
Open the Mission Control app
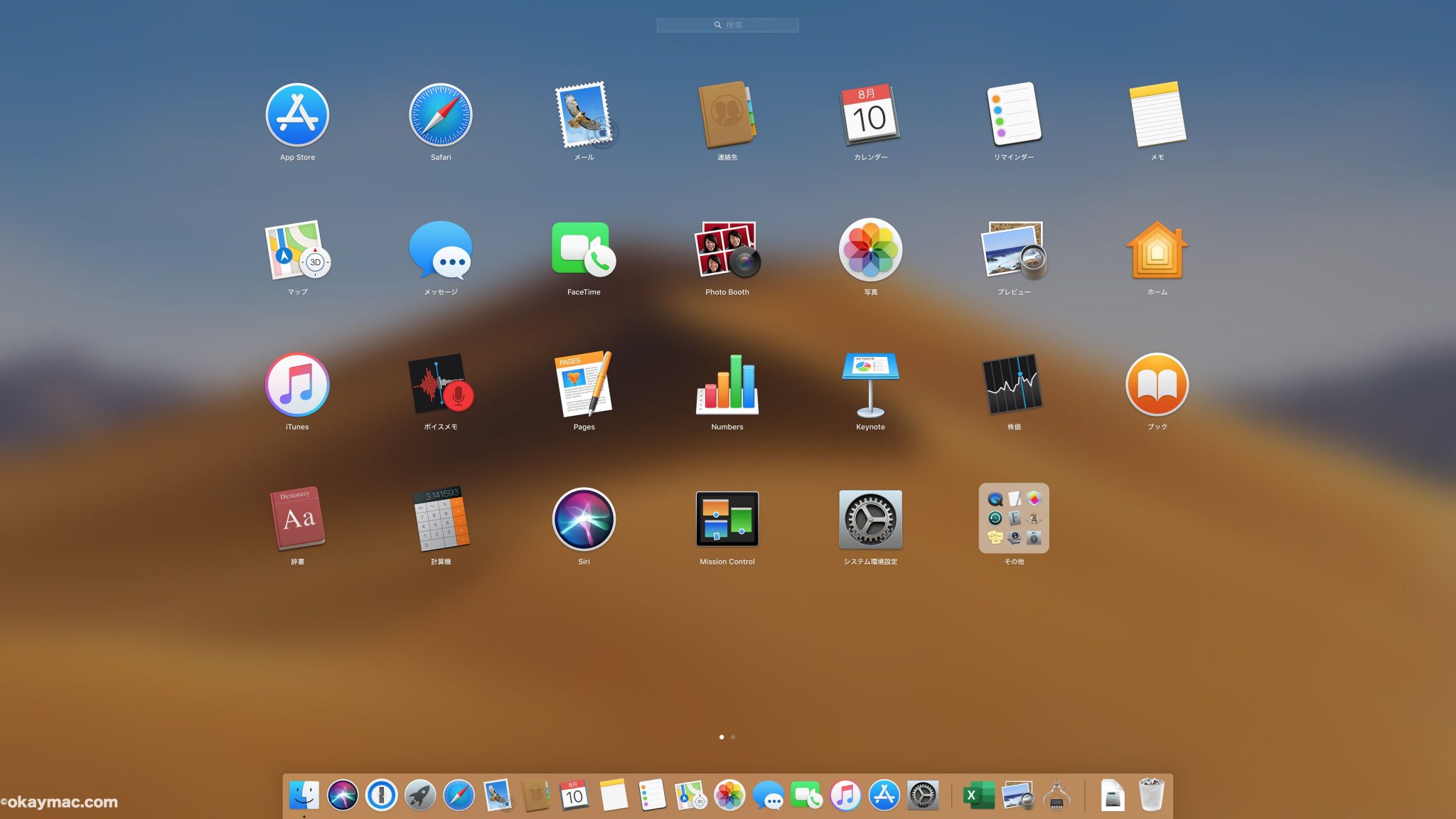727,519
